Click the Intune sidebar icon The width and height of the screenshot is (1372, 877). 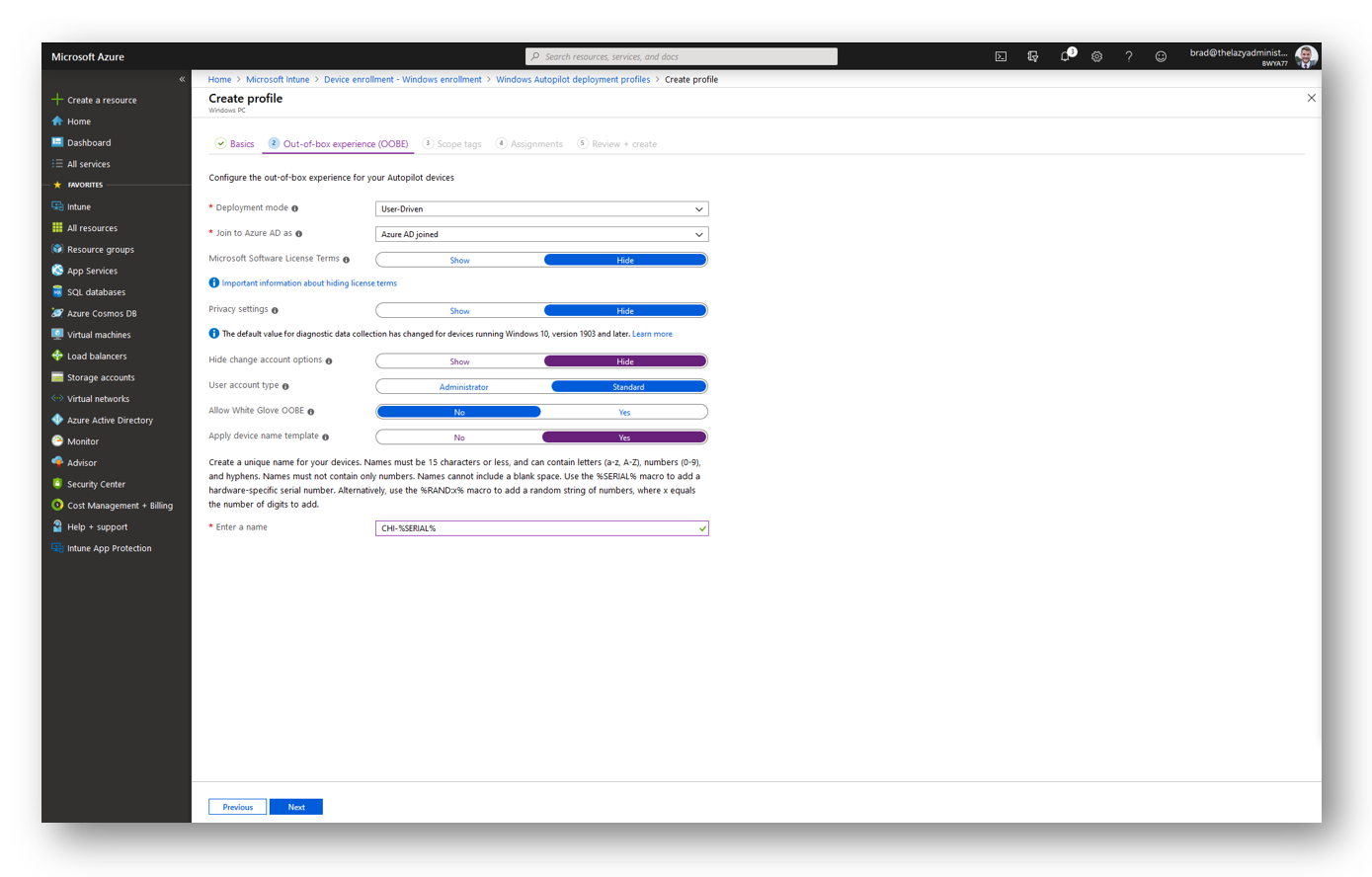[x=57, y=206]
